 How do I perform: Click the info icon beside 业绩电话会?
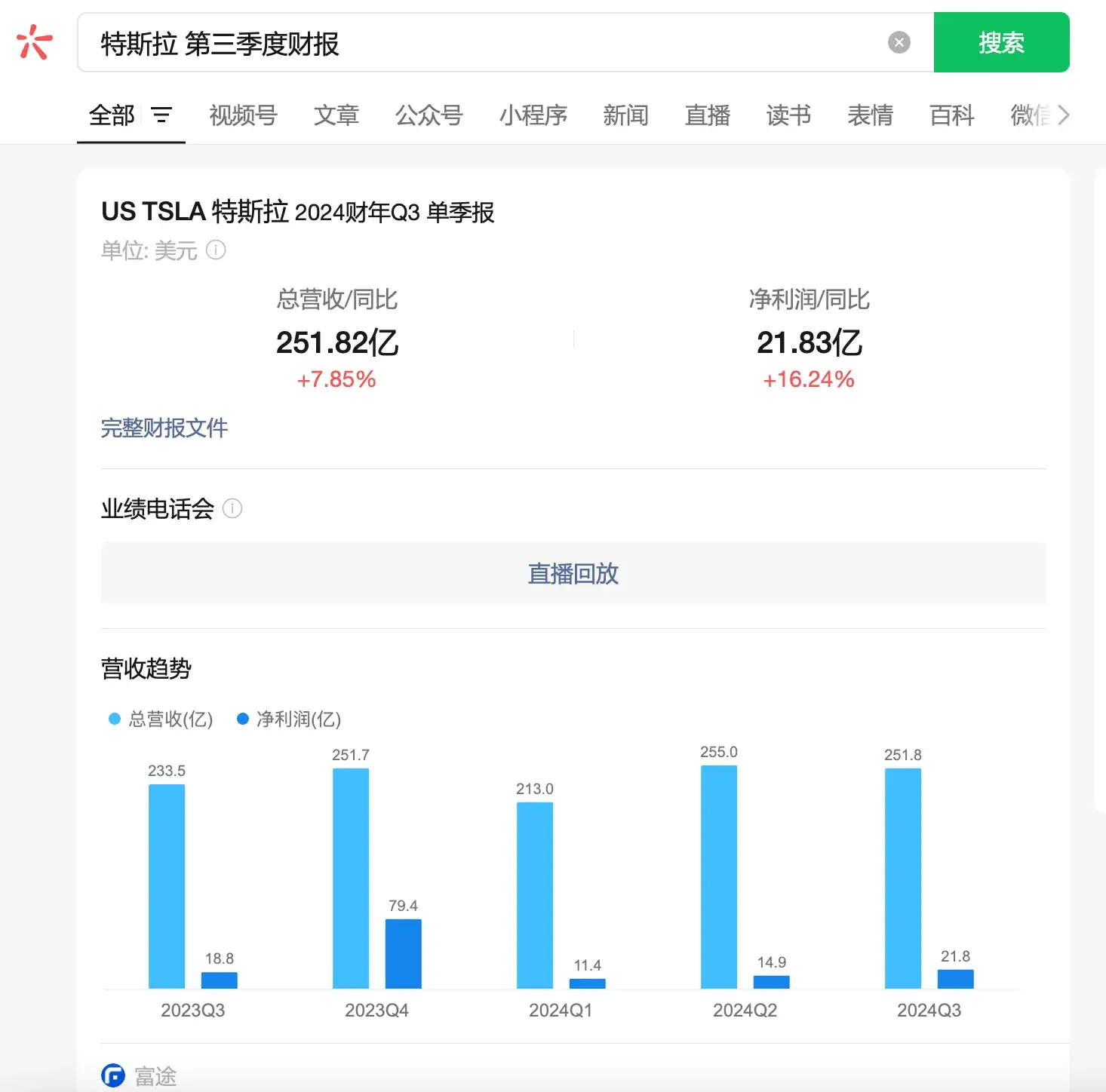232,509
